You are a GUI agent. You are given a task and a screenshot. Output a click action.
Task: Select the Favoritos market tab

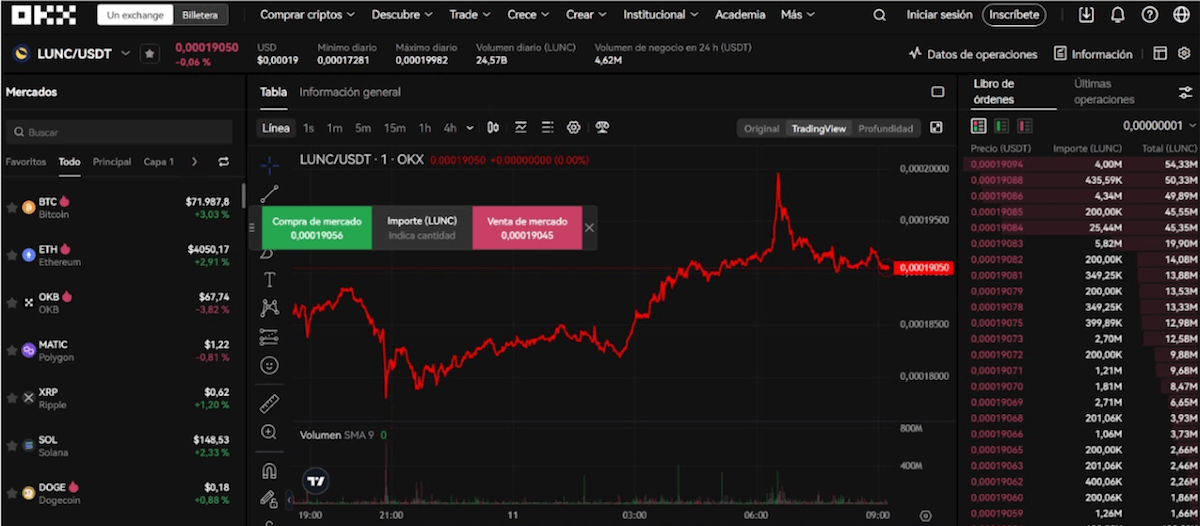[x=26, y=162]
